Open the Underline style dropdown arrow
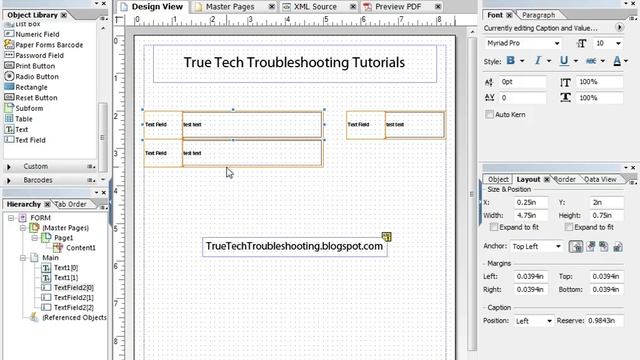The image size is (640, 360). [576, 61]
